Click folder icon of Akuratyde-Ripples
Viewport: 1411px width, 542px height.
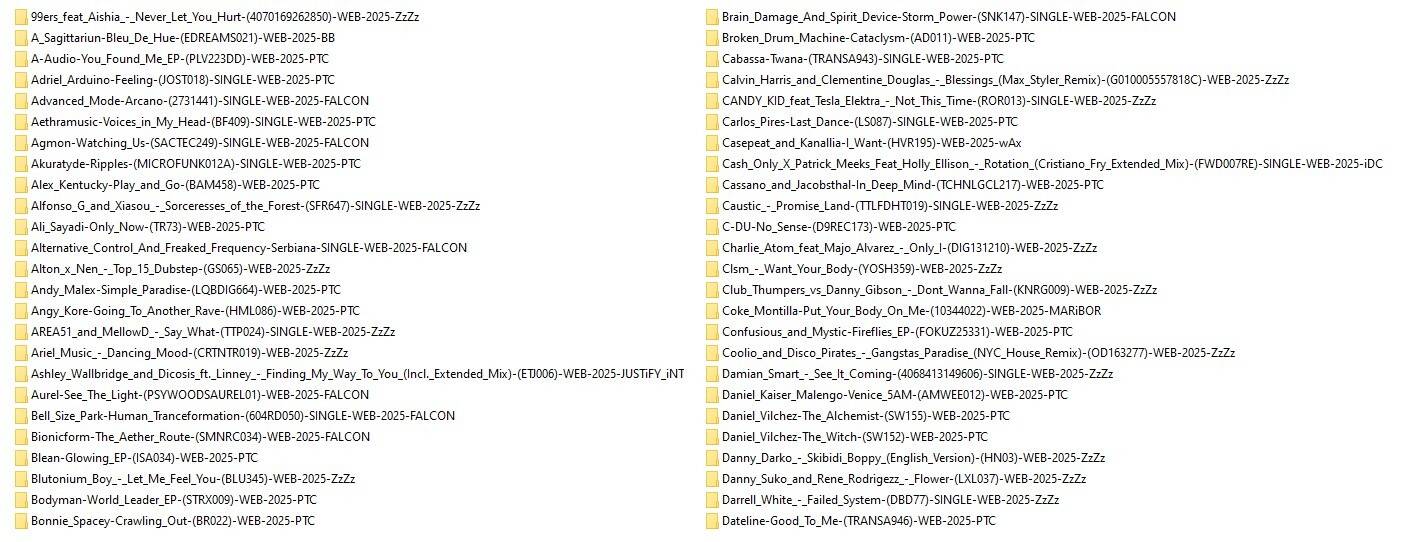(21, 164)
